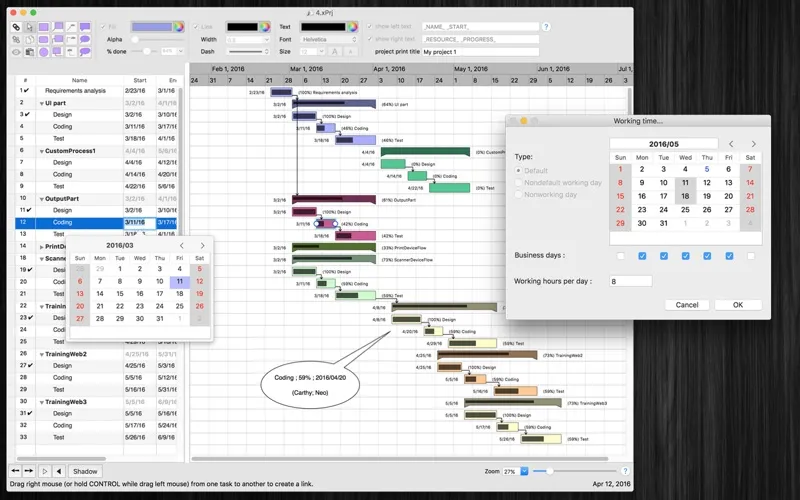Pick the square rectangle shape tool
800x500 pixels.
tap(43, 27)
